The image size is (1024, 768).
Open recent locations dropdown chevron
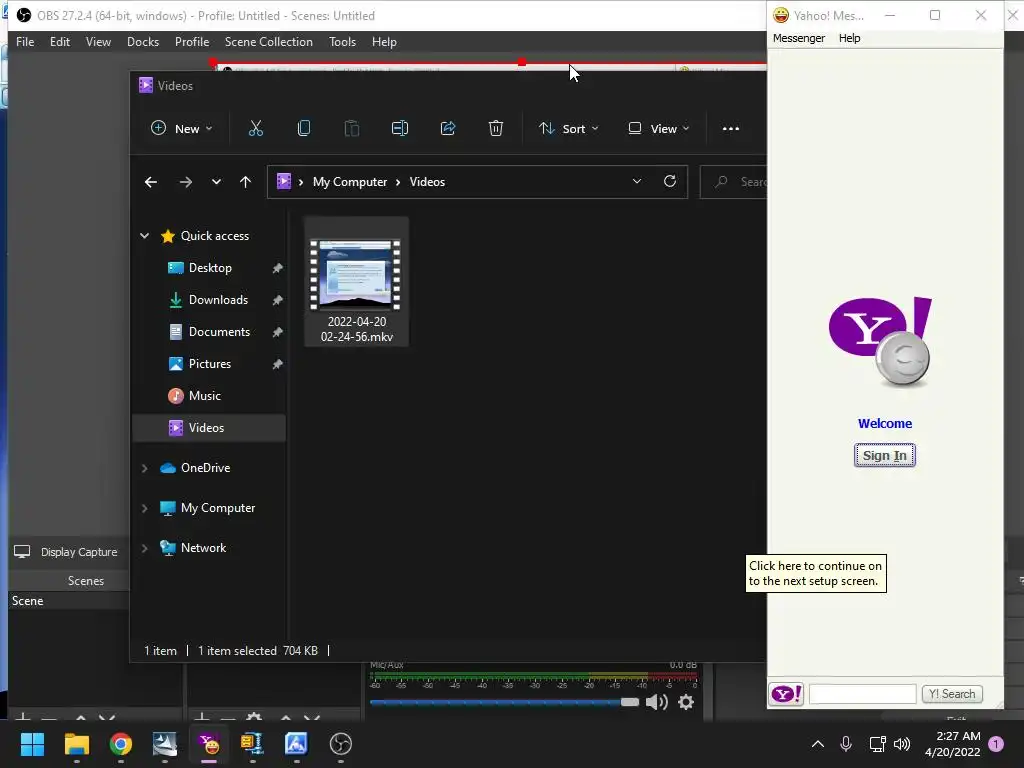click(216, 182)
